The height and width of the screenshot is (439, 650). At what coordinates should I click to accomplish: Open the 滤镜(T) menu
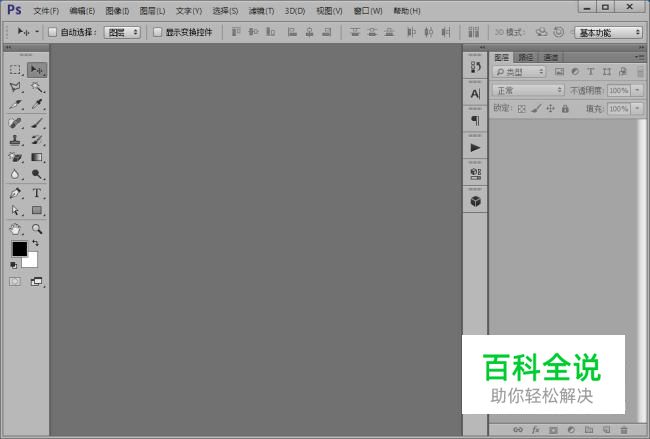(261, 11)
